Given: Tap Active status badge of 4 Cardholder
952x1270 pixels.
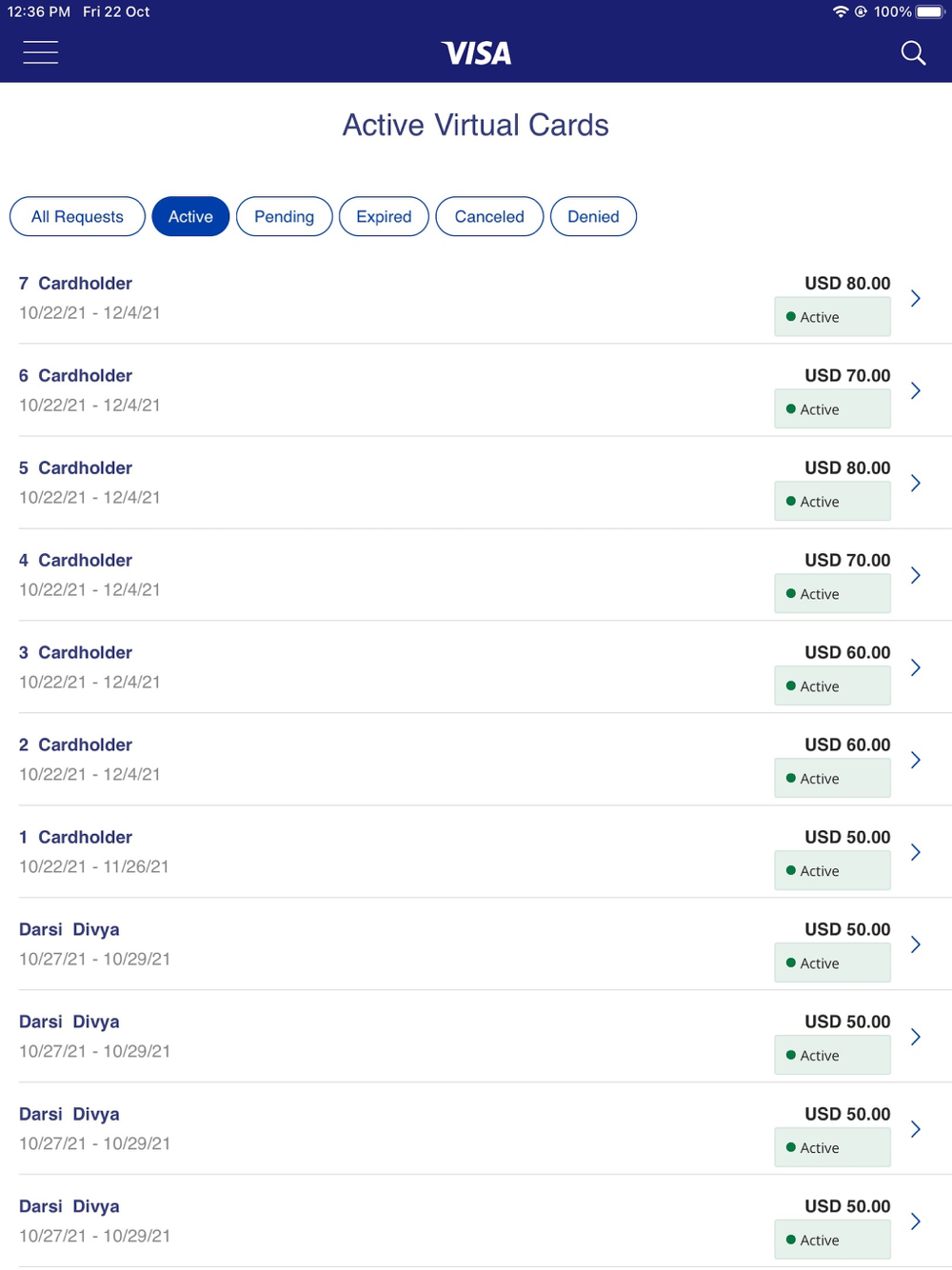Looking at the screenshot, I should pyautogui.click(x=832, y=593).
